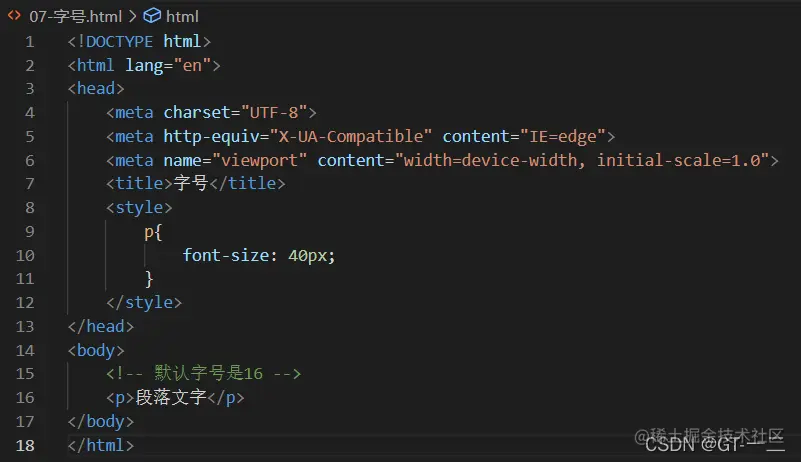801x462 pixels.
Task: Click line number 18 in the gutter
Action: (x=25, y=445)
